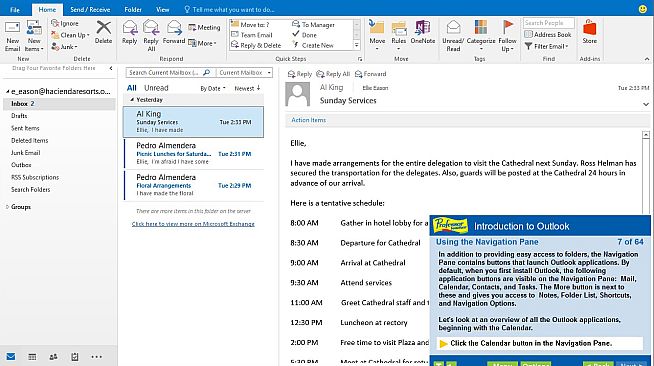Open the New Items menu
This screenshot has height=366, width=654.
point(34,36)
